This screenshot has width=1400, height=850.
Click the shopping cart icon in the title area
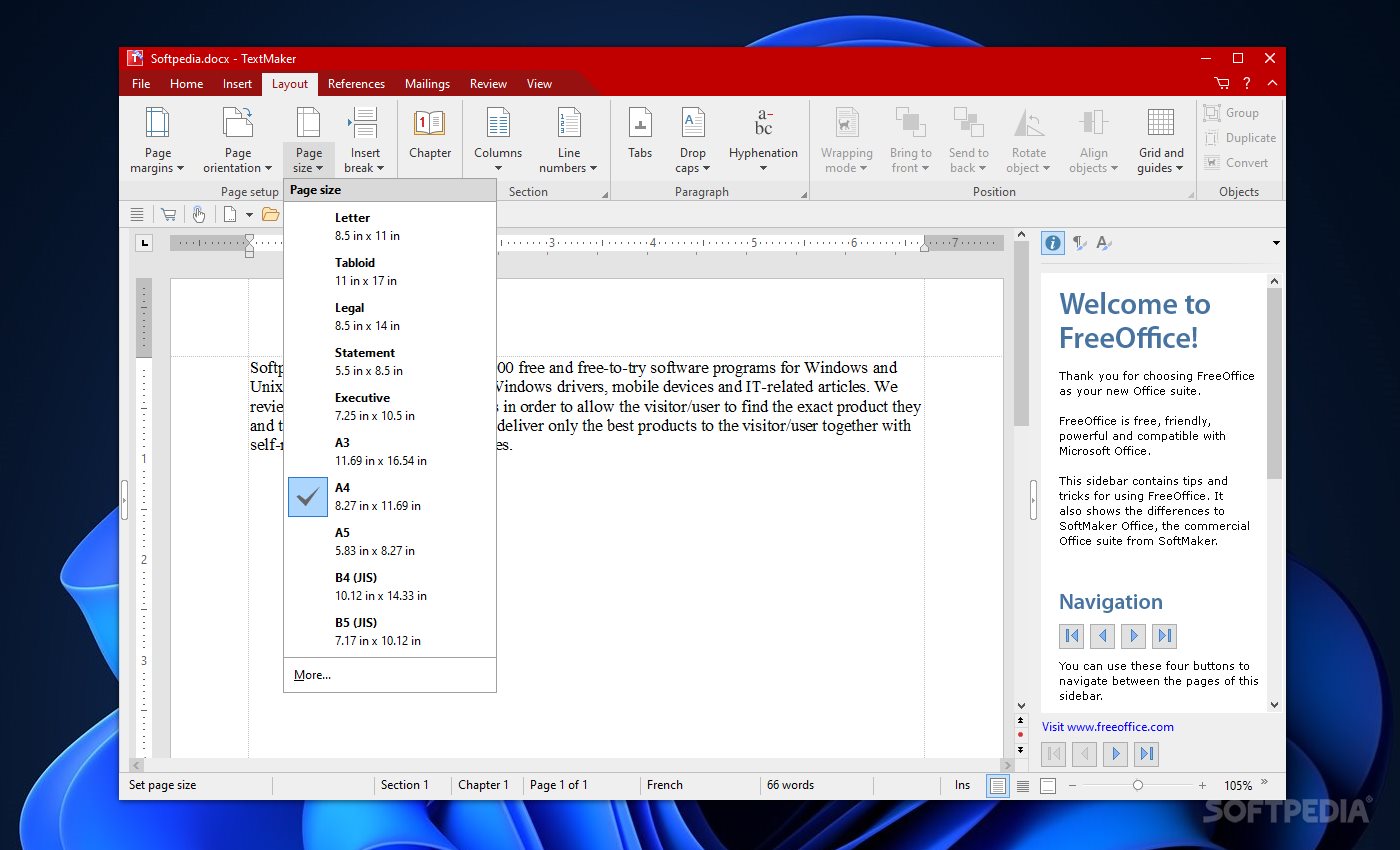[x=1222, y=84]
